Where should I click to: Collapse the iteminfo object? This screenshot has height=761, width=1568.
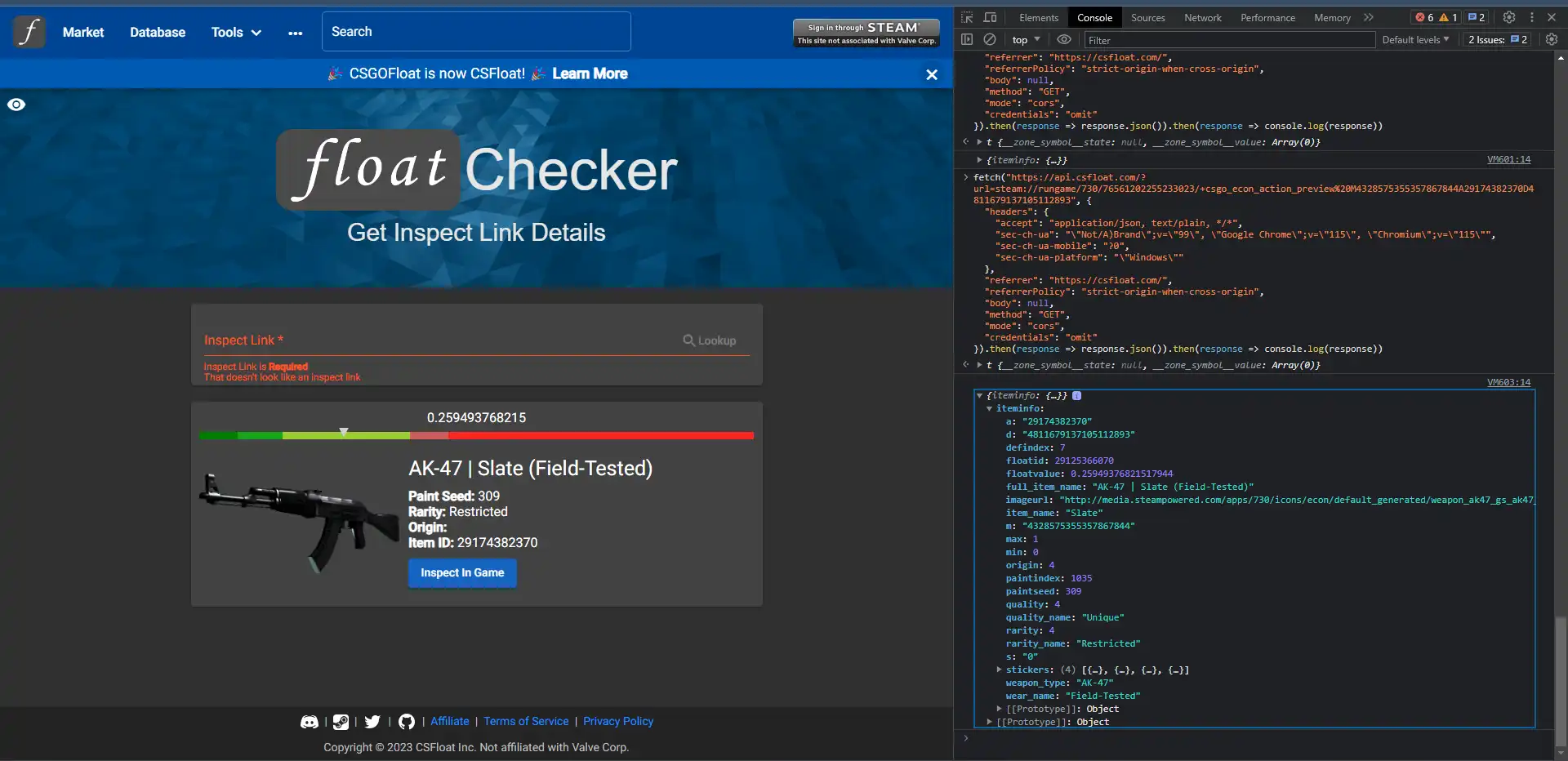[x=989, y=408]
